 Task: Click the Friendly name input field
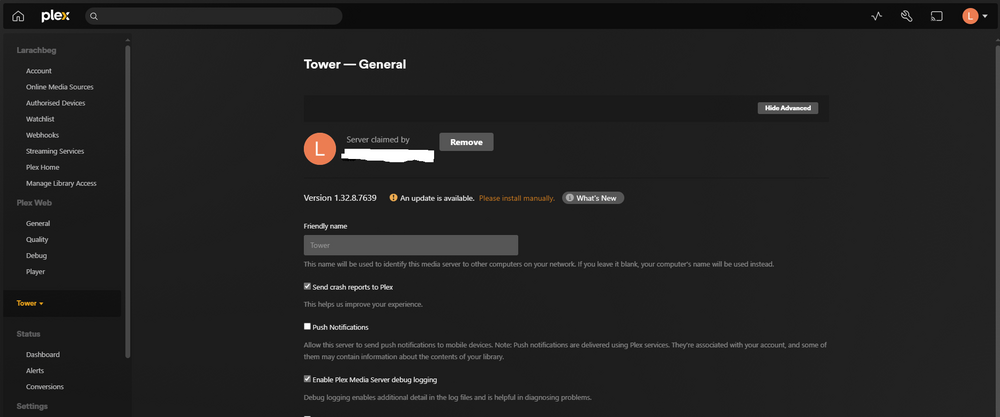(x=411, y=245)
